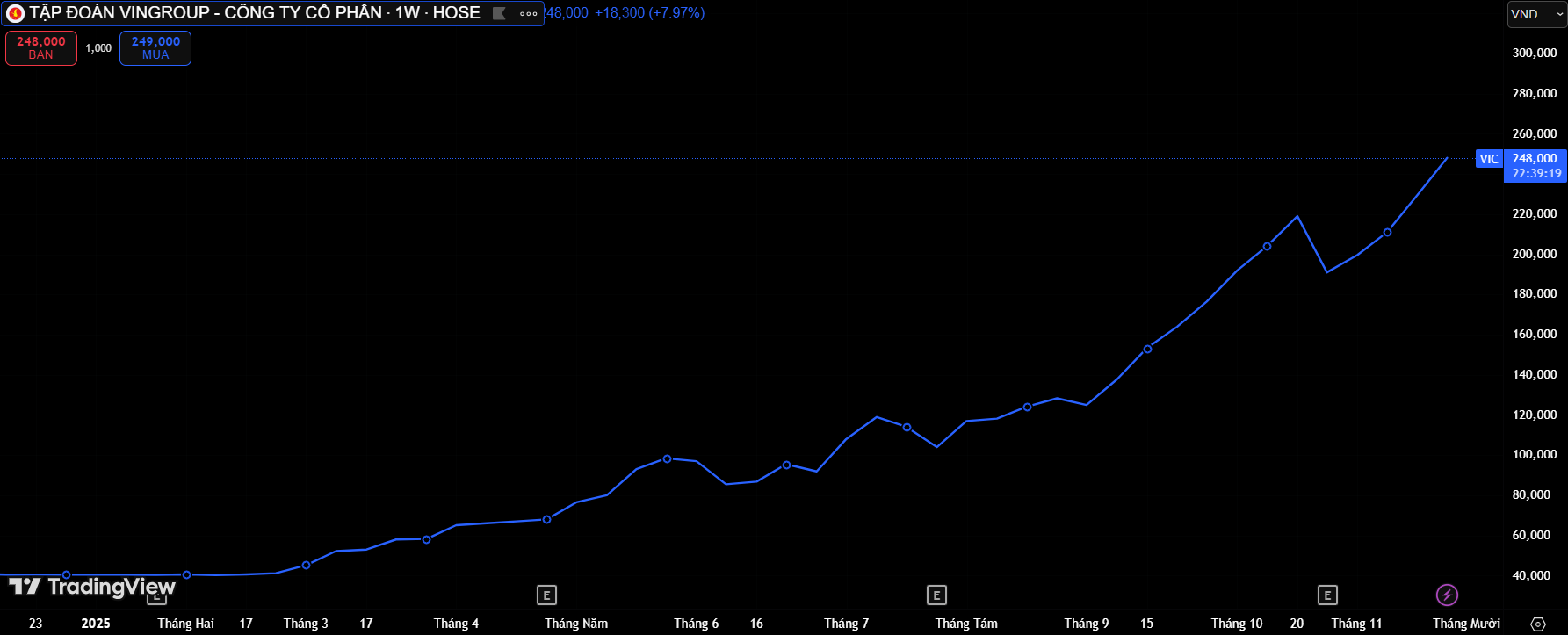The width and height of the screenshot is (1568, 635).
Task: Click the blue VIC price label tag
Action: point(1489,159)
